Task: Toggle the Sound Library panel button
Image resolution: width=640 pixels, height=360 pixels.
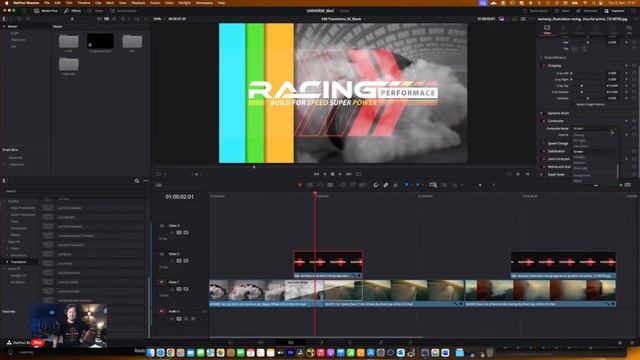Action: [123, 11]
